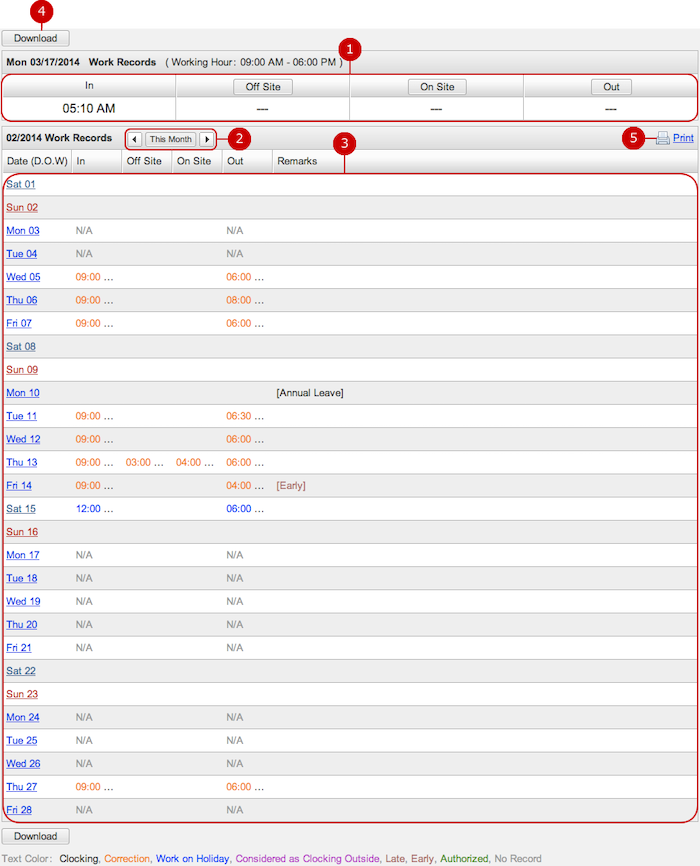Open Mon 10 date link

pos(23,393)
